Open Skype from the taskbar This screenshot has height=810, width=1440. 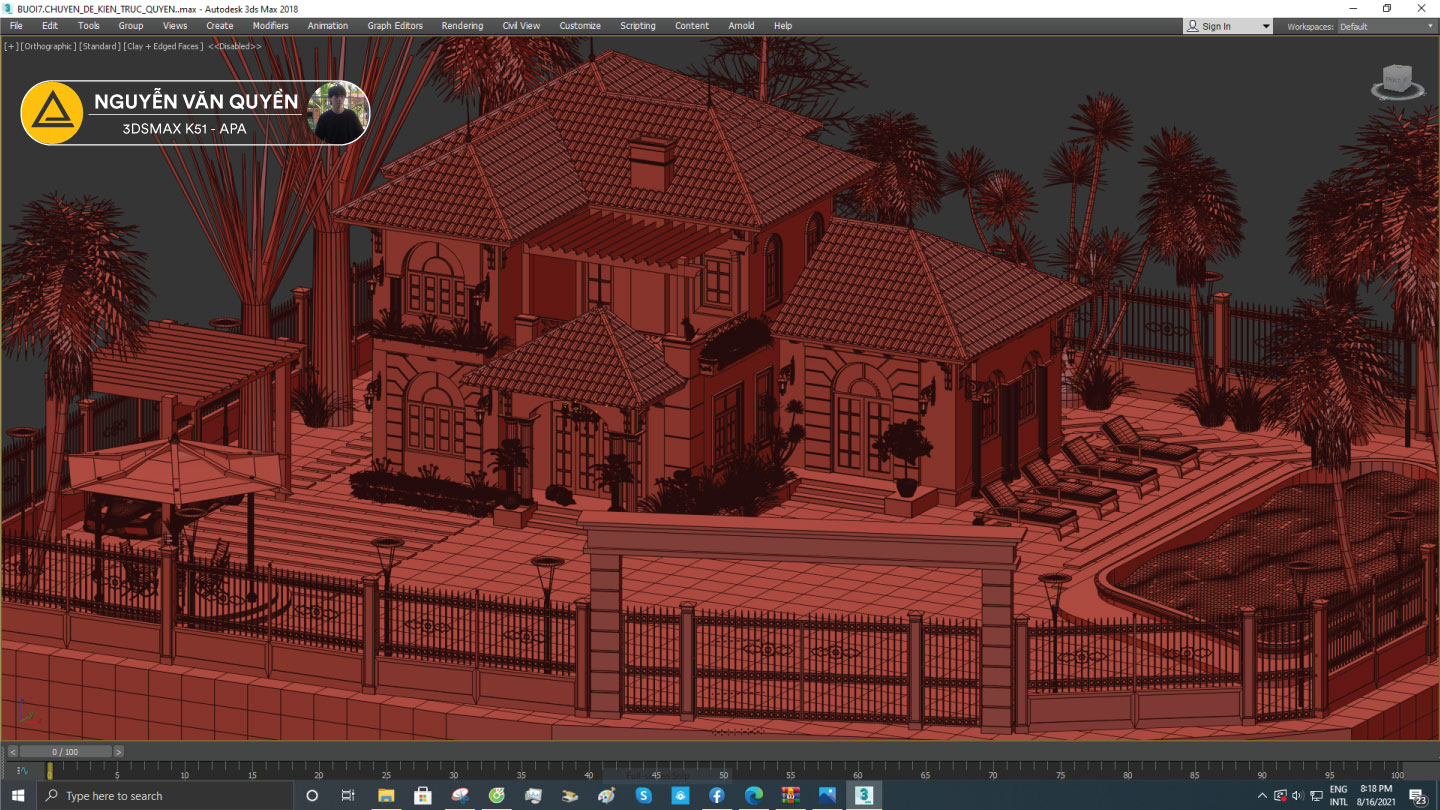coord(643,795)
